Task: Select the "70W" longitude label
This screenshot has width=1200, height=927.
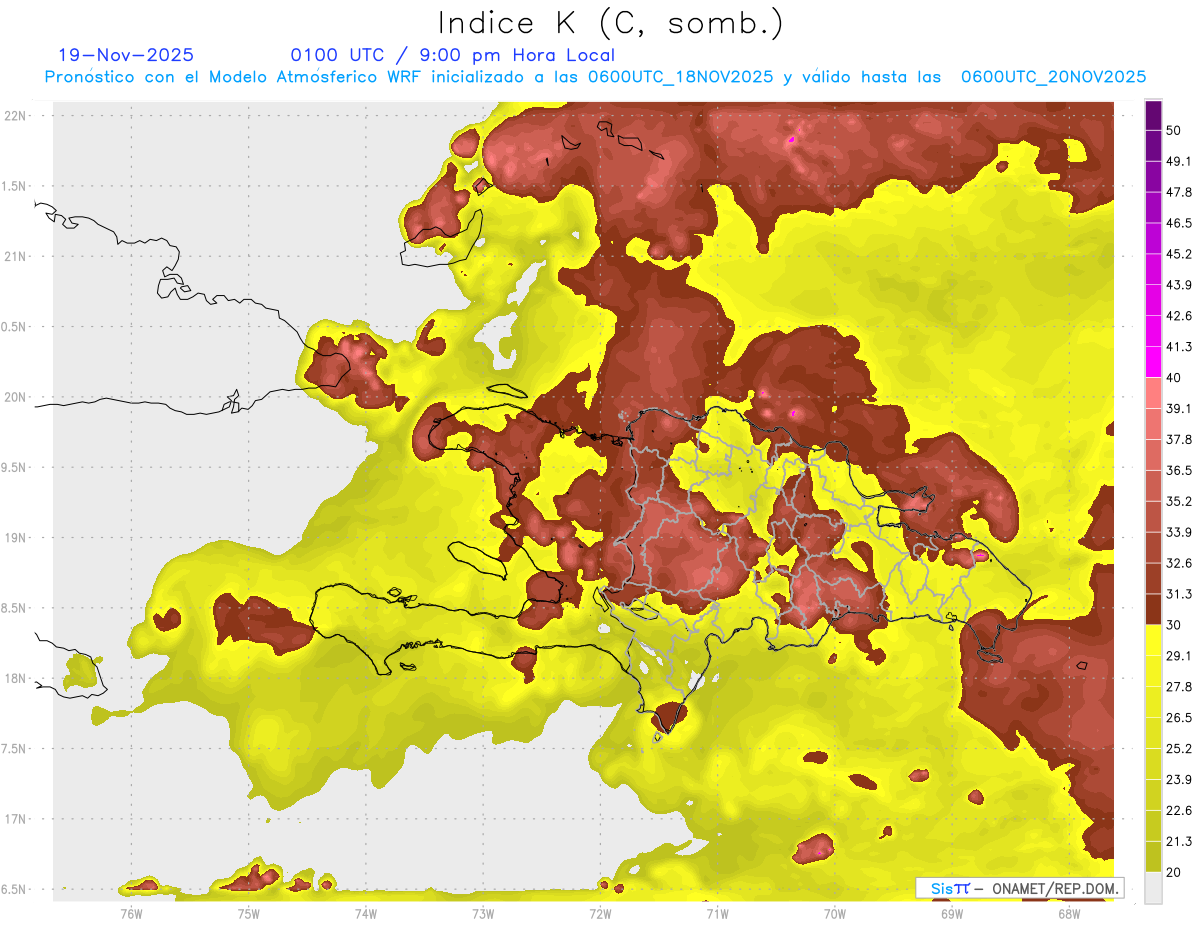Action: [x=835, y=912]
